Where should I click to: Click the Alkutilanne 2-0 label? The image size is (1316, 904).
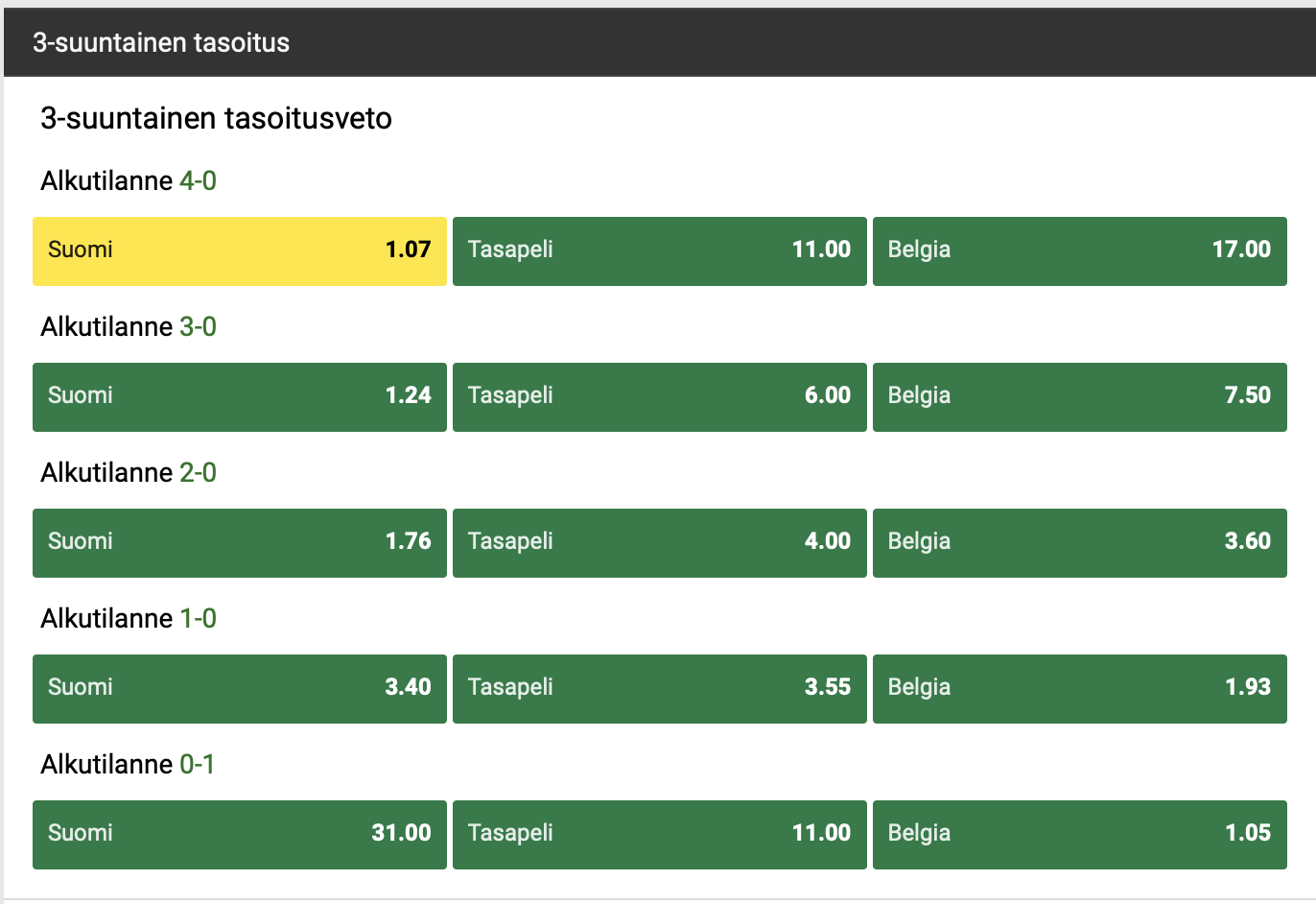coord(129,472)
